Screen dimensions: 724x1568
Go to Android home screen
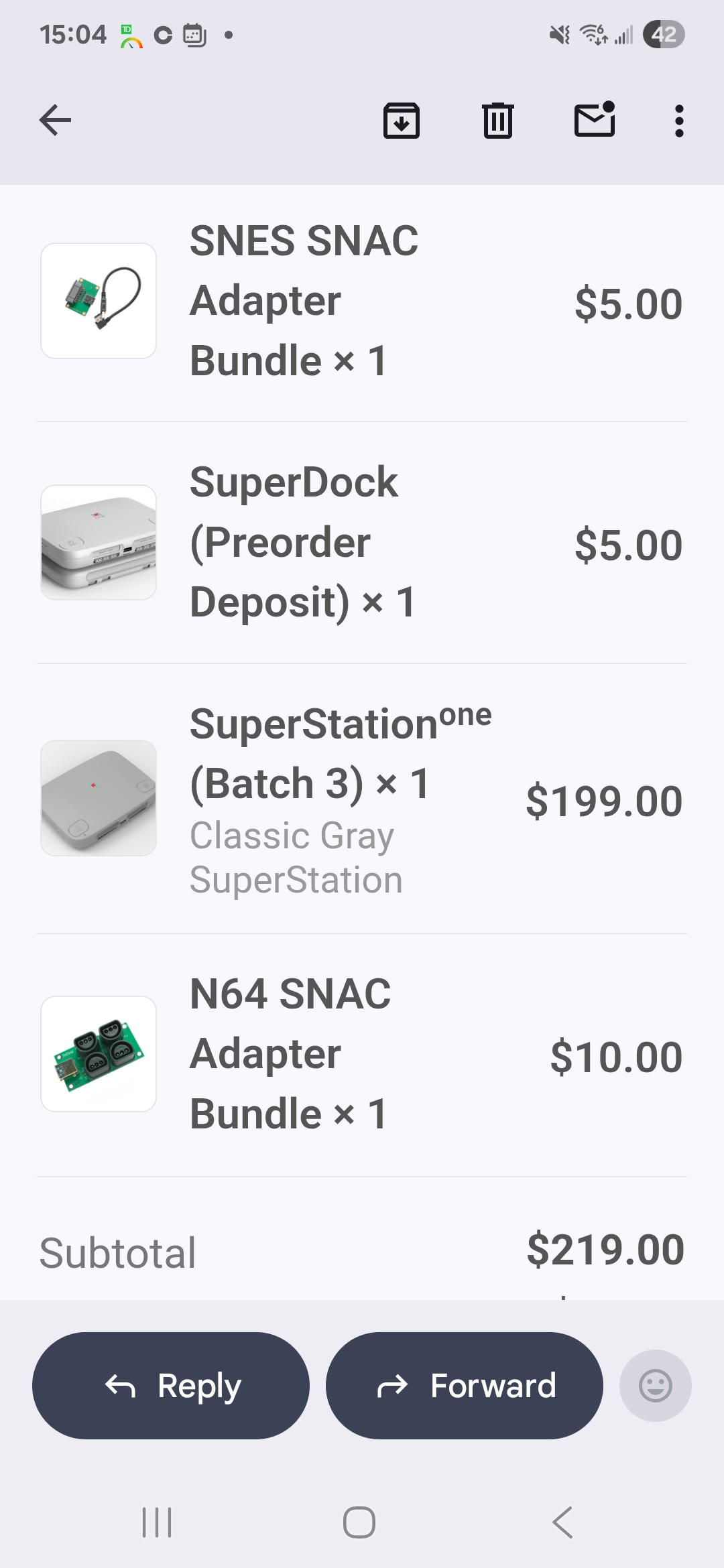pos(359,1522)
